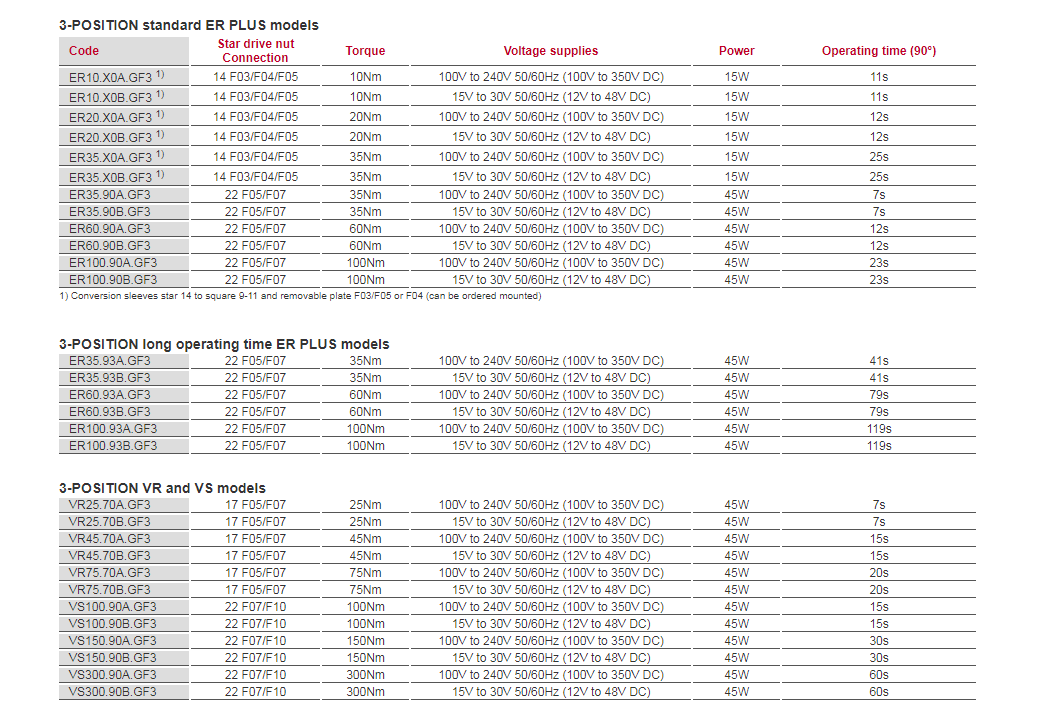Select the 3-POSITION VR and VS models heading
The width and height of the screenshot is (1044, 715).
point(162,488)
